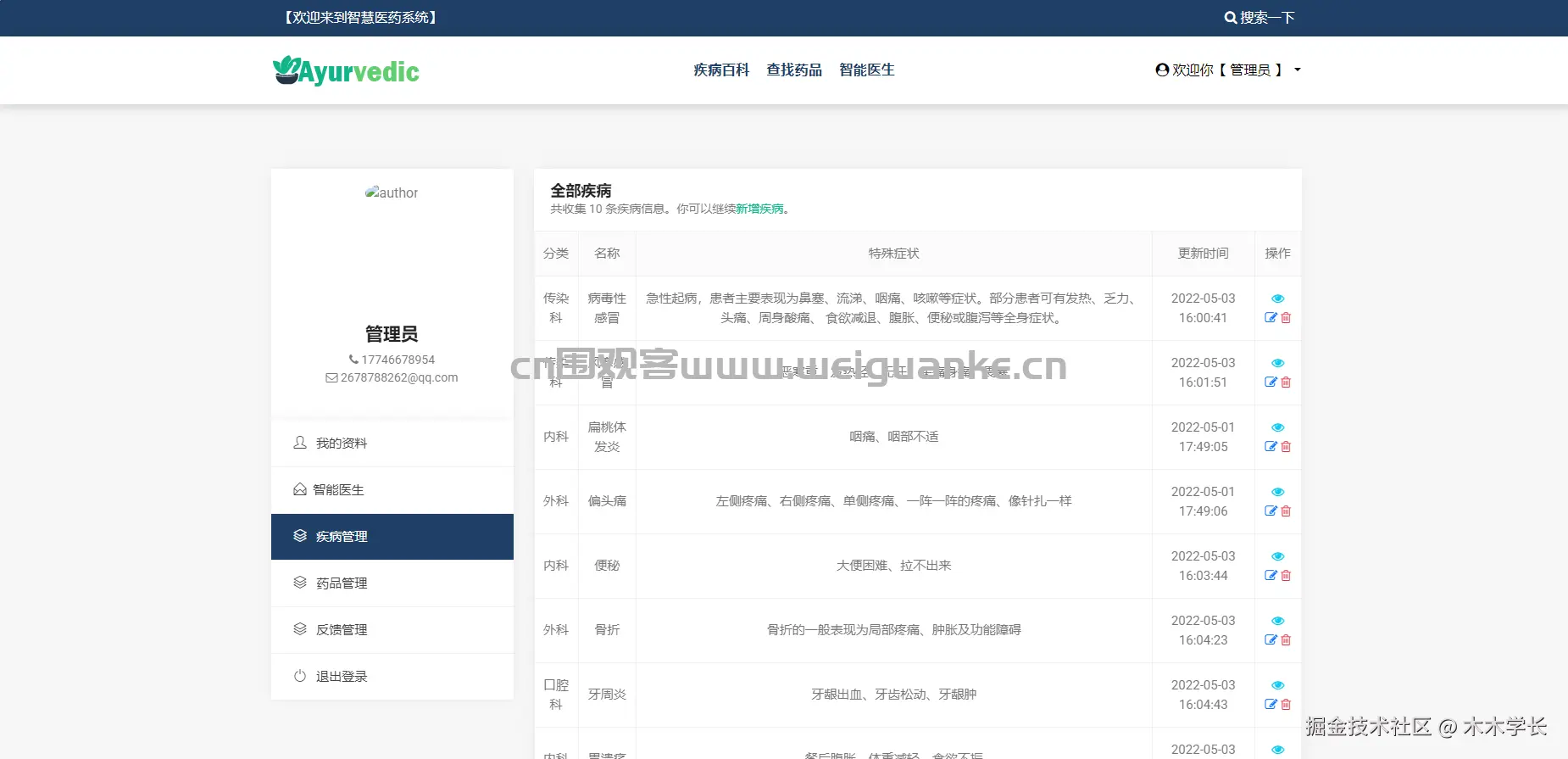
Task: Click the 退出登录 power icon
Action: [299, 676]
